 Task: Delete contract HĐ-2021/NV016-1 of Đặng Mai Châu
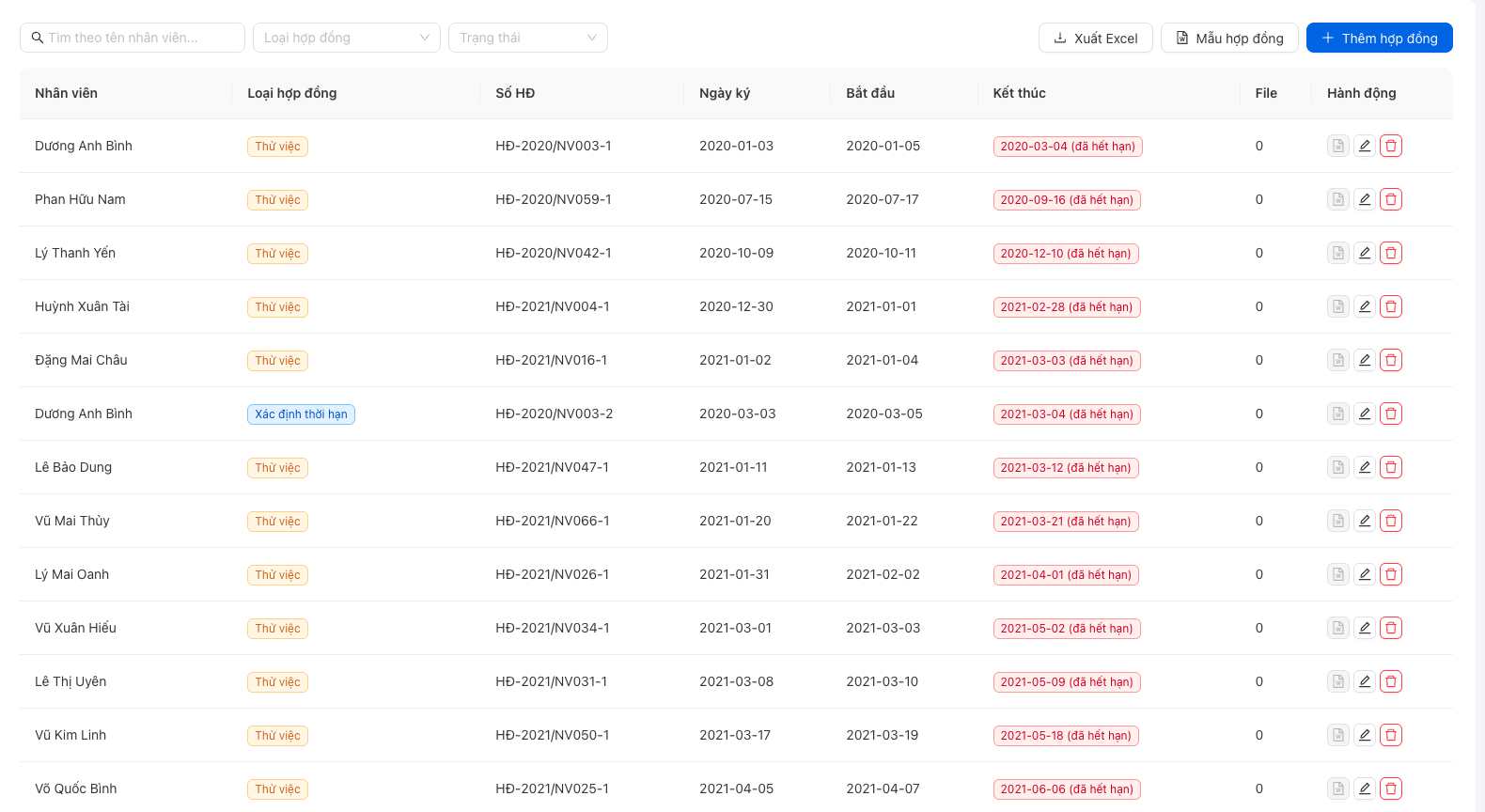point(1391,360)
